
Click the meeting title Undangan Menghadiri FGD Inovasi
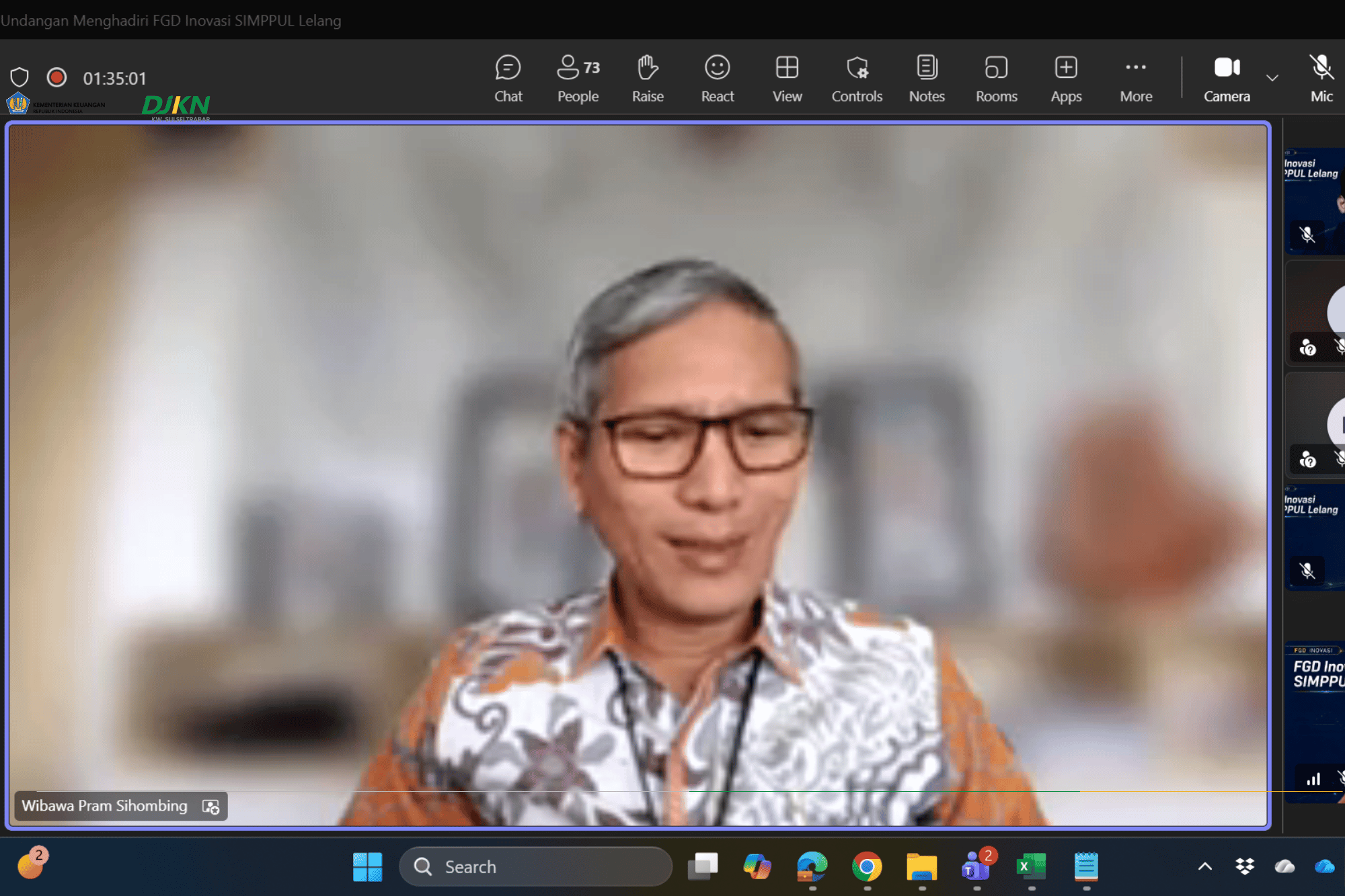coord(171,20)
